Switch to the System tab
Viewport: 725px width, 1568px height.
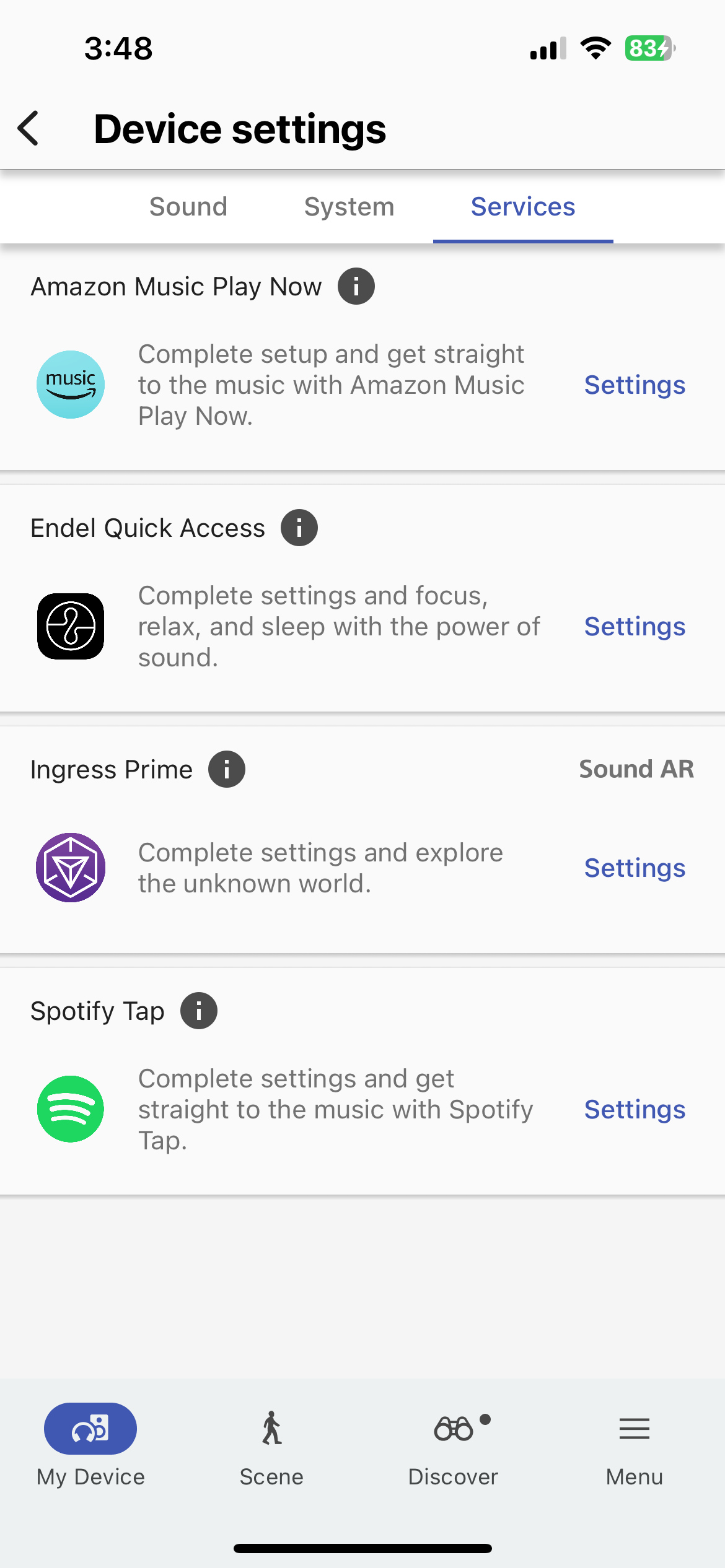tap(349, 207)
